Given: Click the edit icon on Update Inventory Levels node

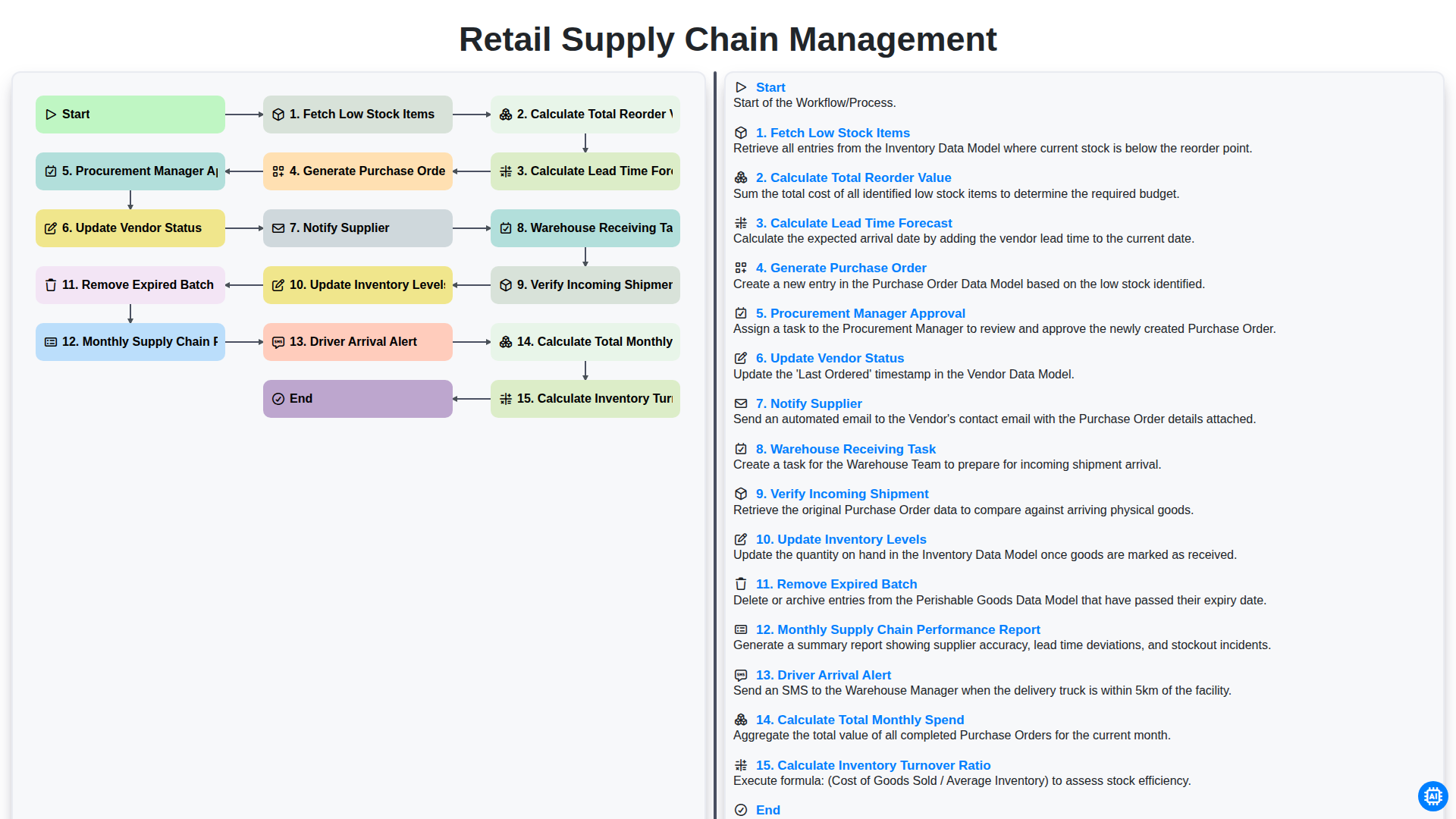Looking at the screenshot, I should (x=278, y=285).
